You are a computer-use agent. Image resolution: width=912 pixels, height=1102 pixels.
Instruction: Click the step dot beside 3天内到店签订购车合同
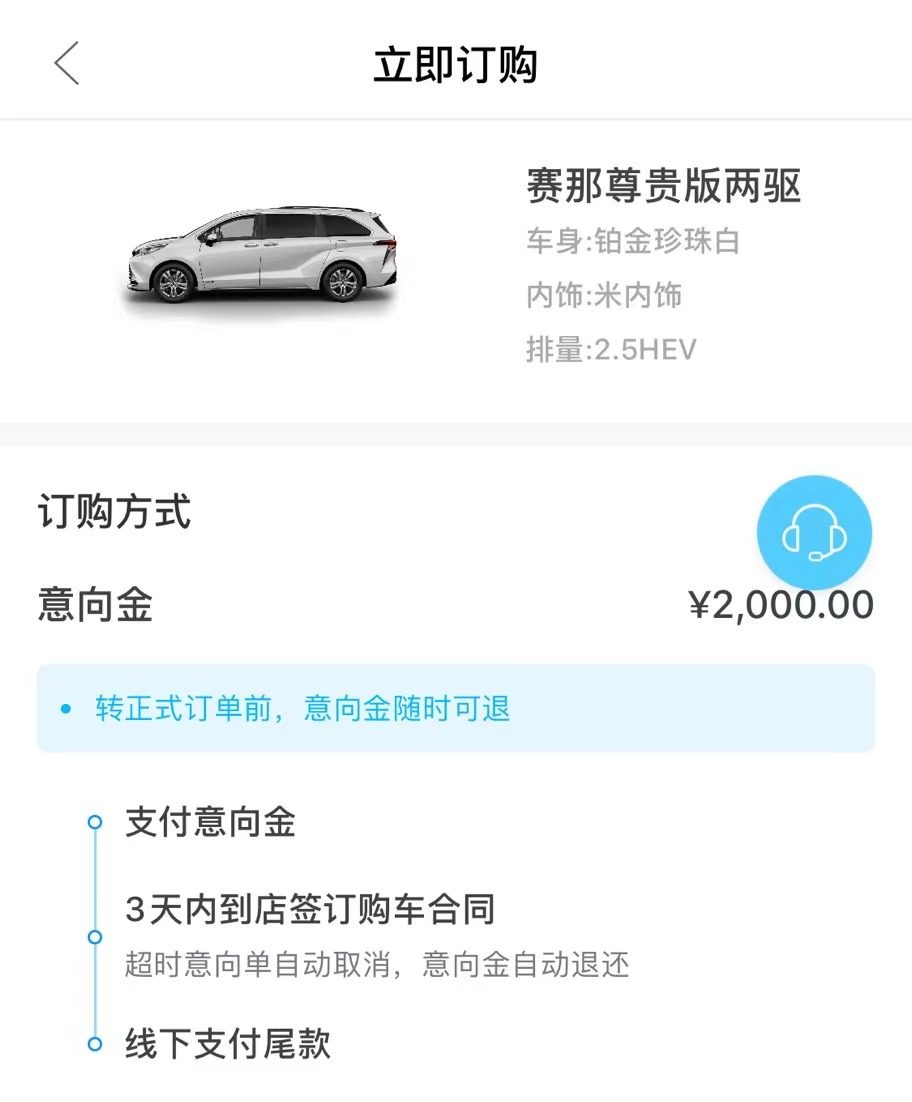click(x=95, y=937)
